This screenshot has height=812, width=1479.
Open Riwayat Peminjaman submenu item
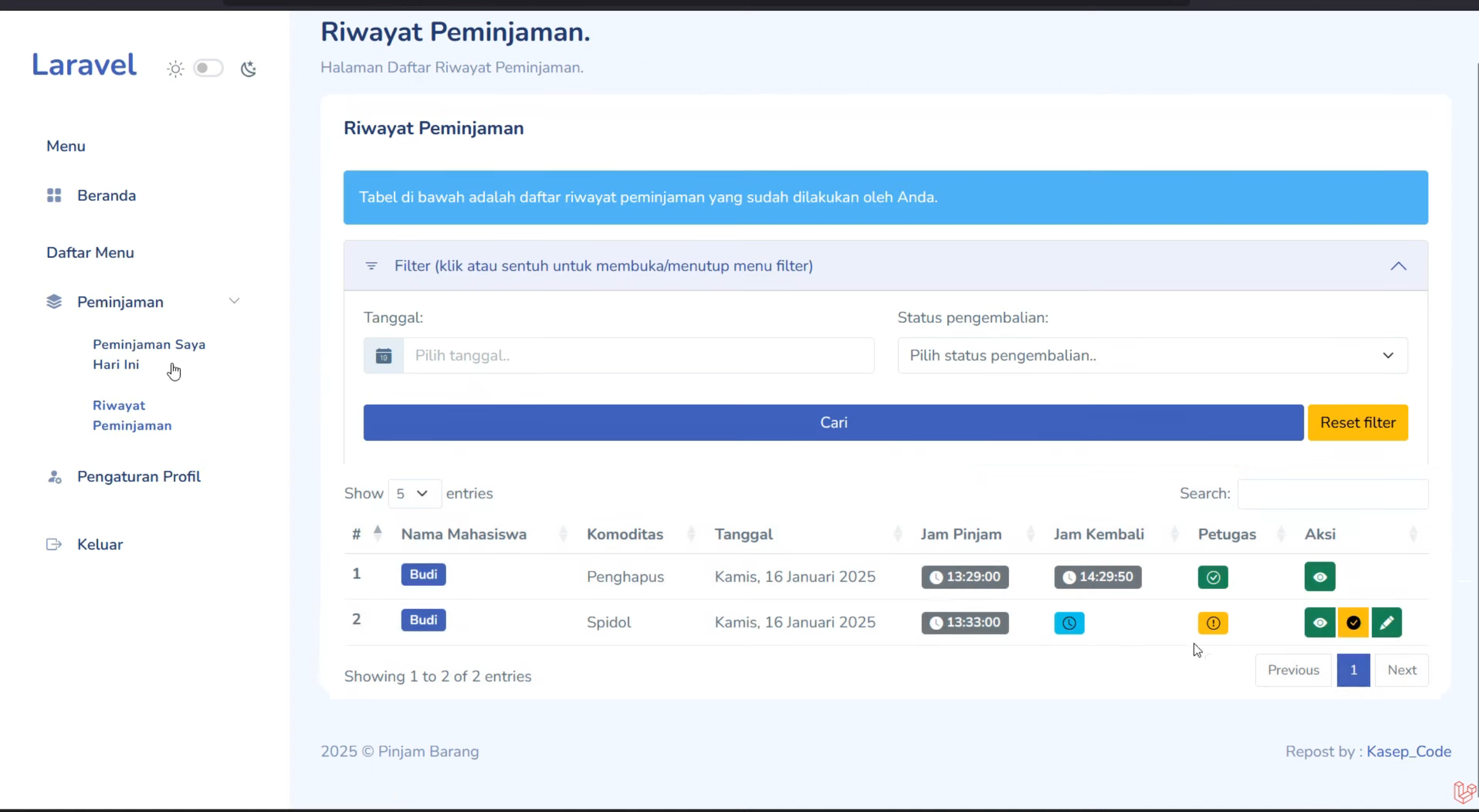[x=132, y=415]
